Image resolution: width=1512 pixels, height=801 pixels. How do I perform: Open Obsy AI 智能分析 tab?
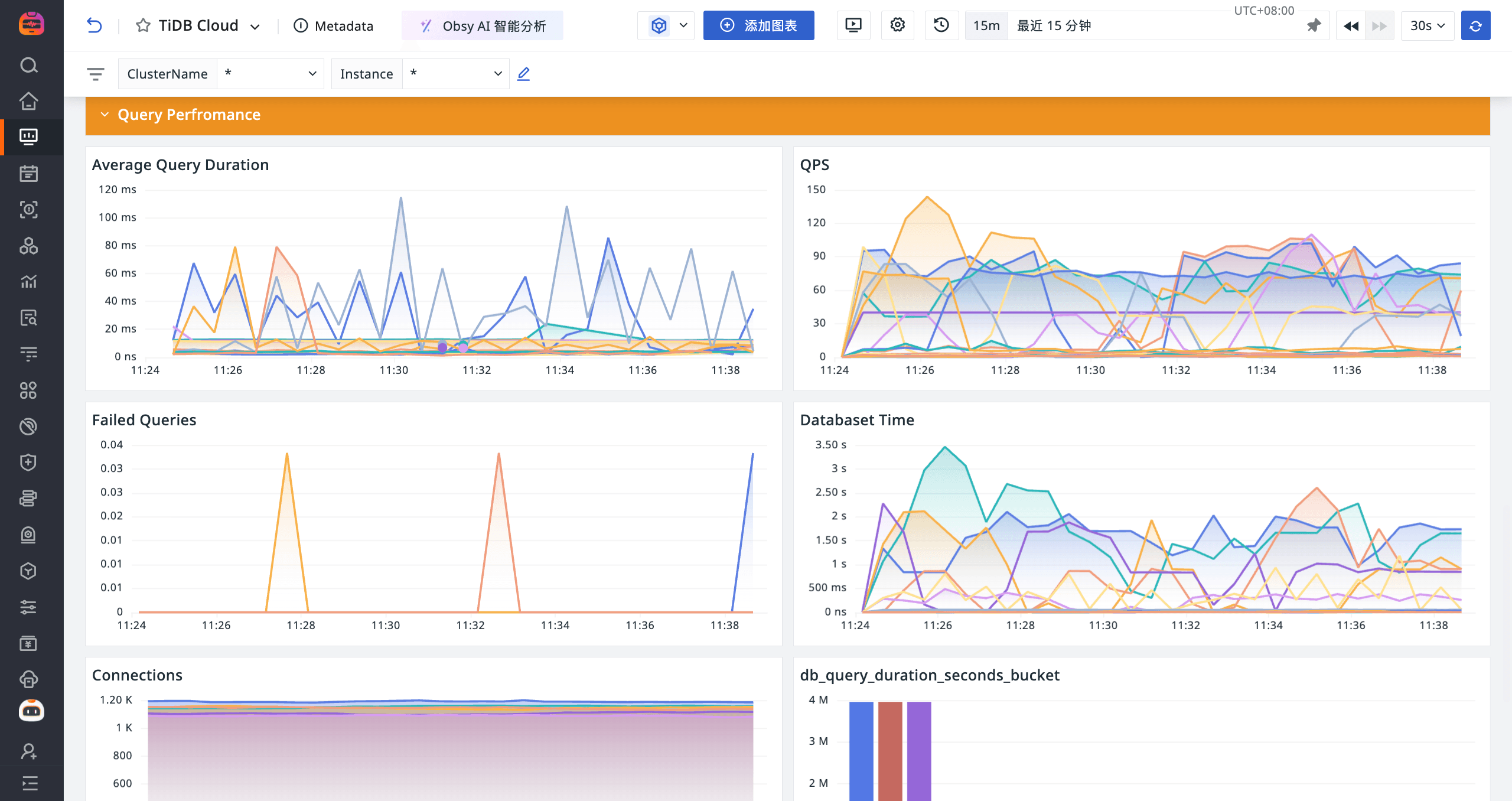click(483, 25)
